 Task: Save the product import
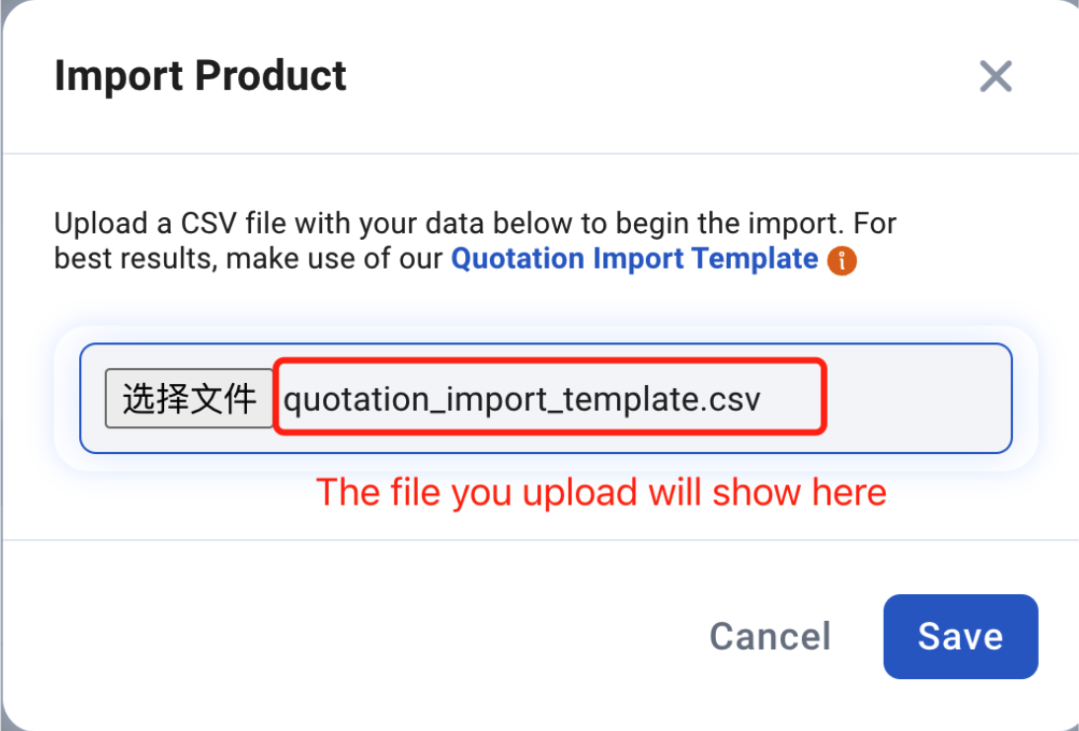coord(960,637)
